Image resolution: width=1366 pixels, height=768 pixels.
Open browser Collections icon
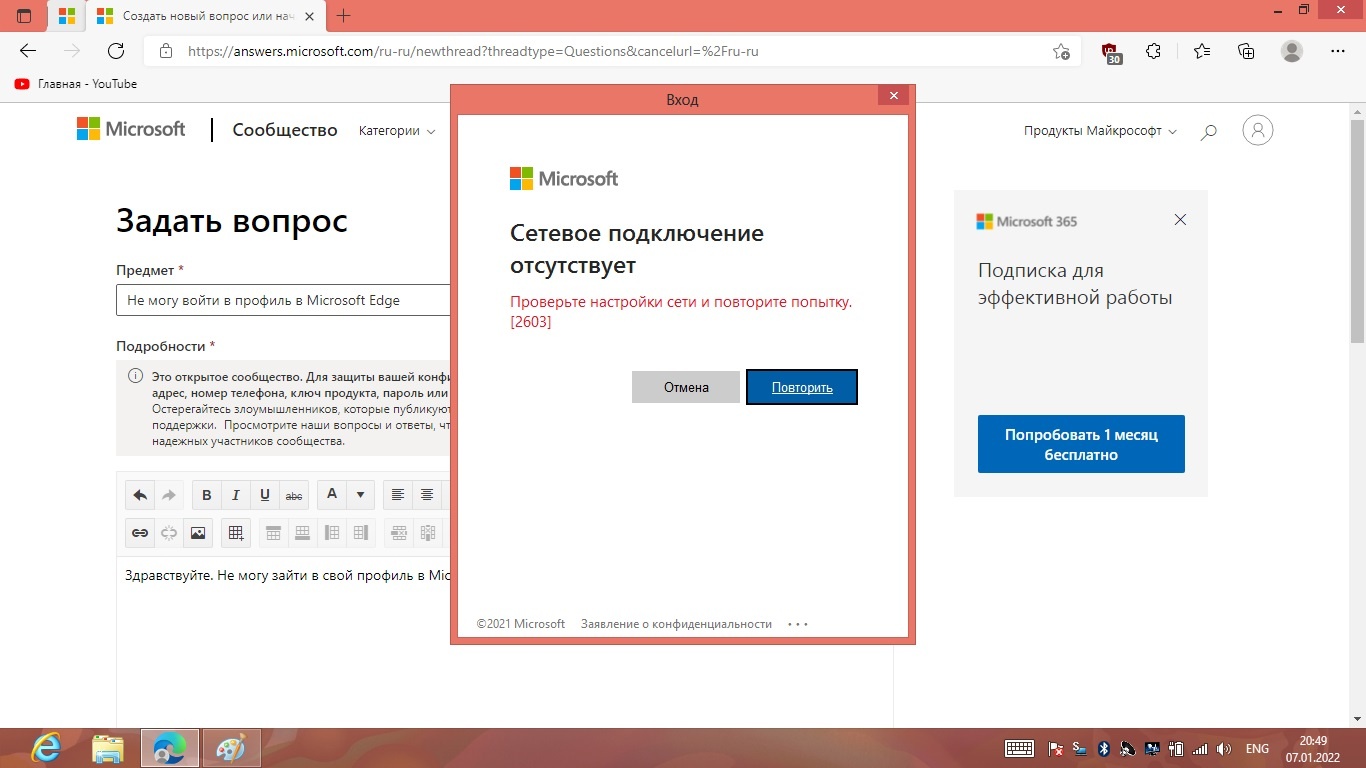coord(1246,51)
